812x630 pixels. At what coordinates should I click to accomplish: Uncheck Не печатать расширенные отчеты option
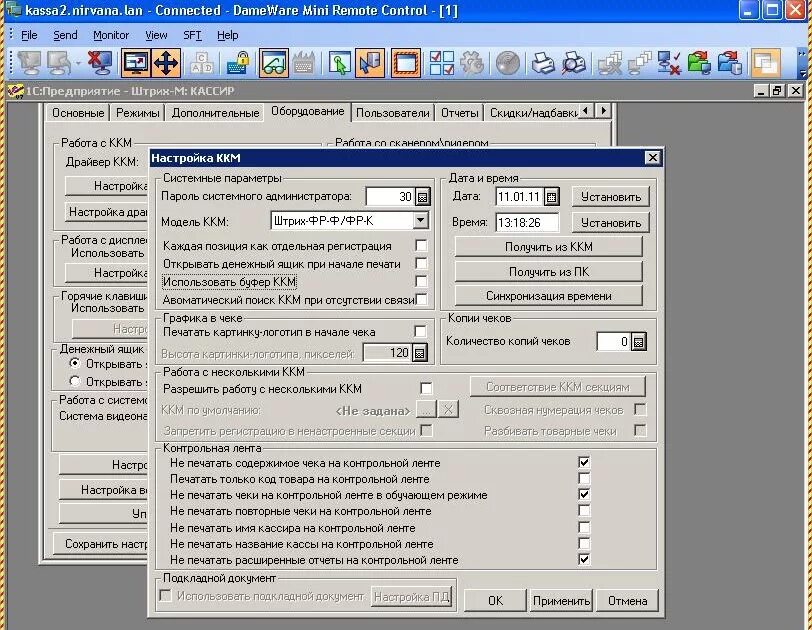(x=584, y=560)
